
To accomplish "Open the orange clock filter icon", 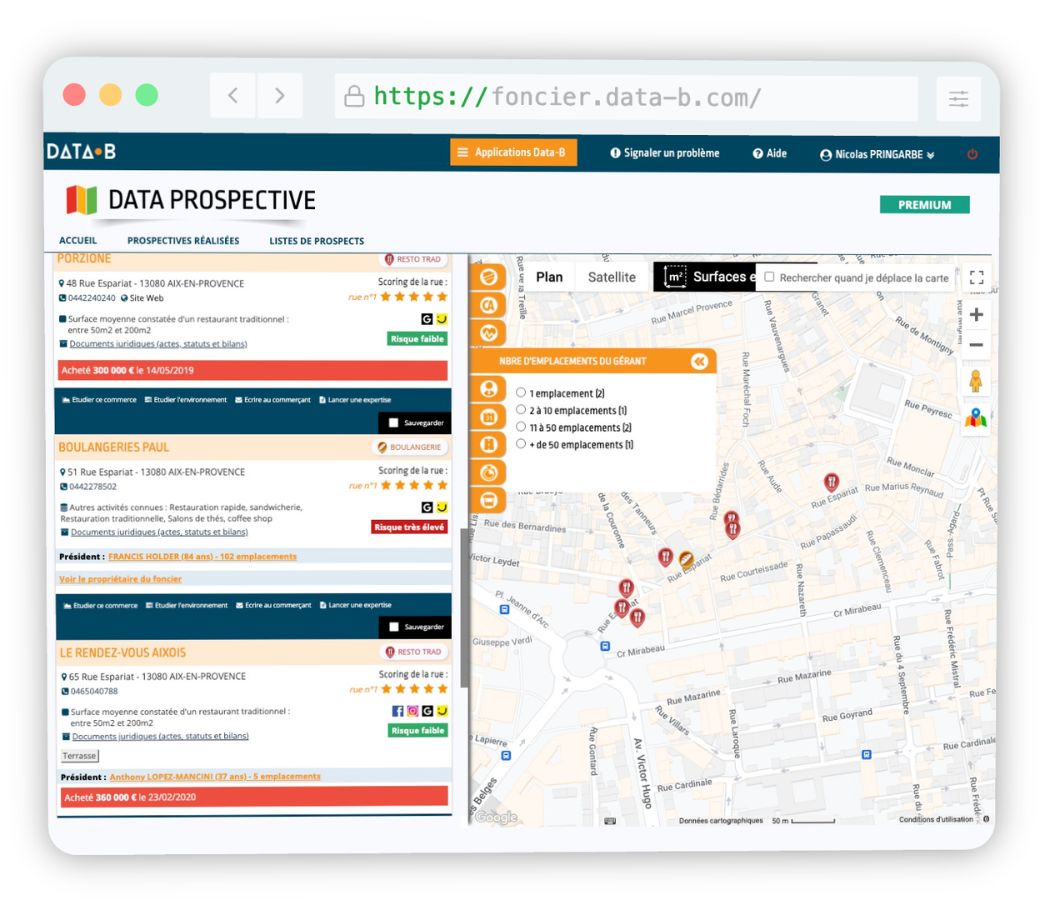I will click(x=489, y=472).
